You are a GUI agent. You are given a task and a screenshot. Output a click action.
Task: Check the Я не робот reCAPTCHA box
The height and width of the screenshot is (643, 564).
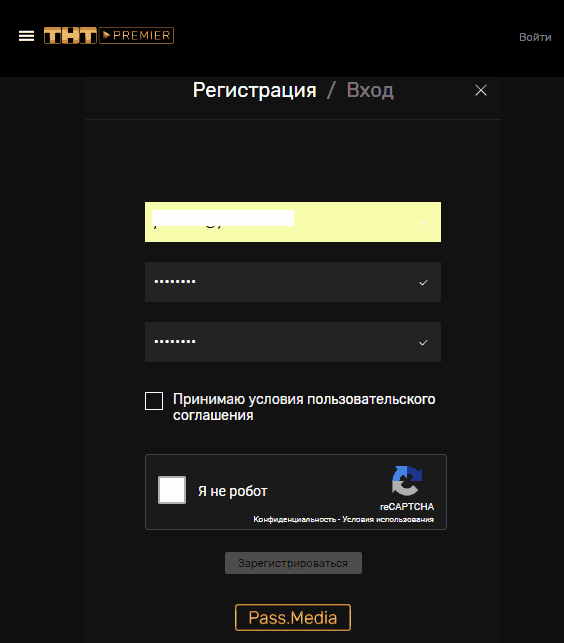(172, 490)
